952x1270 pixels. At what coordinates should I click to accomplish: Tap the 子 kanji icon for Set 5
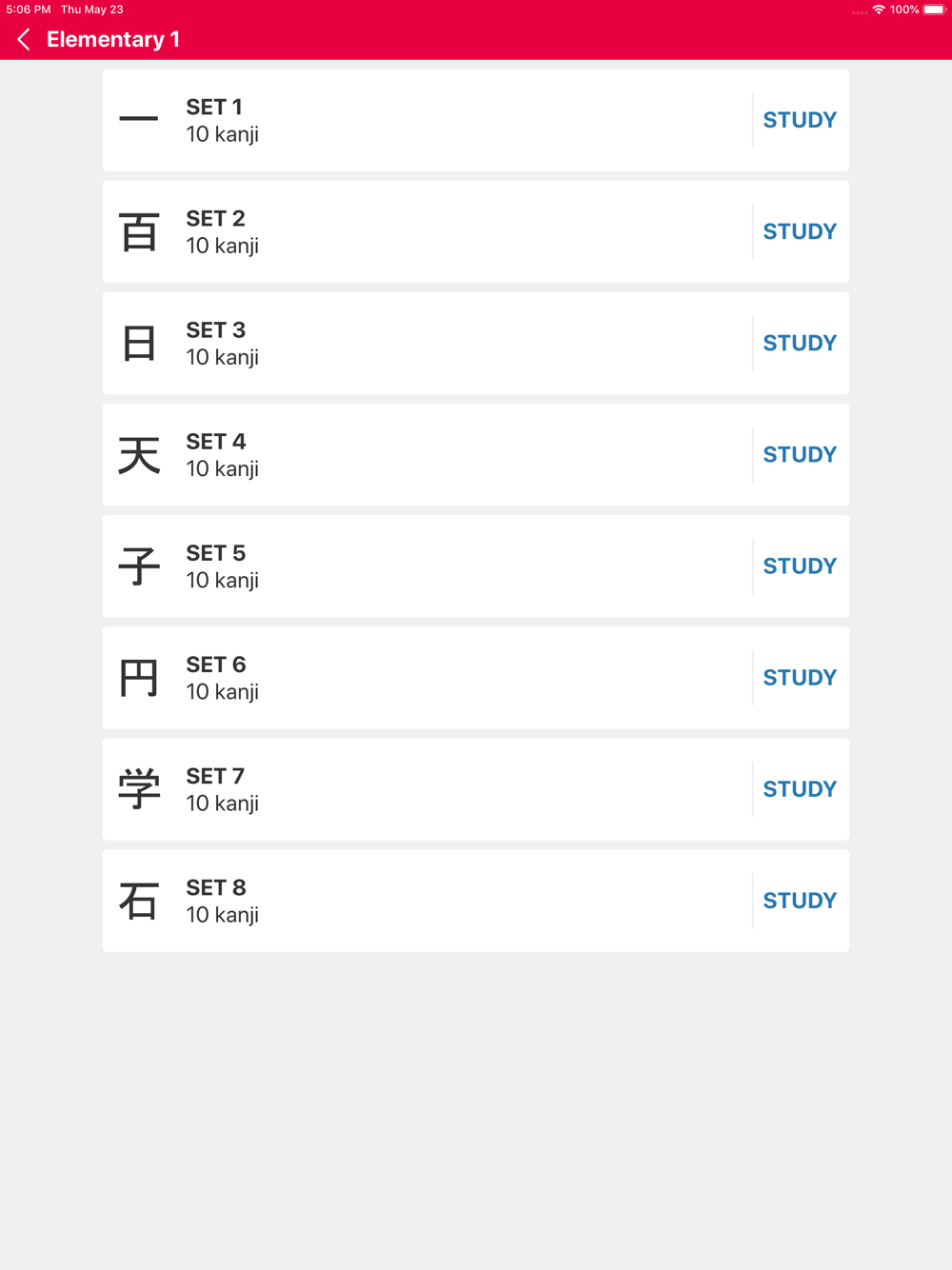[x=139, y=566]
